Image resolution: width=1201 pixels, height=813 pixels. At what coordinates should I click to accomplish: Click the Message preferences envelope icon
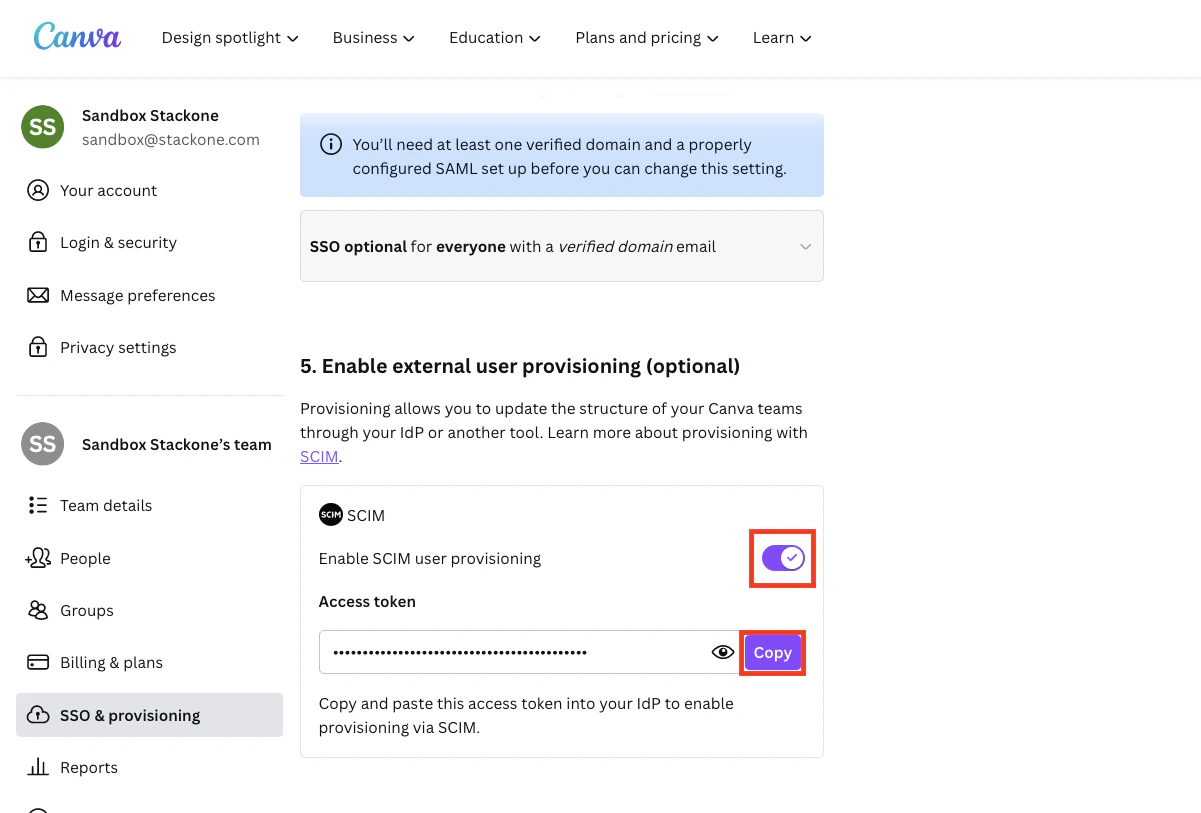tap(38, 295)
